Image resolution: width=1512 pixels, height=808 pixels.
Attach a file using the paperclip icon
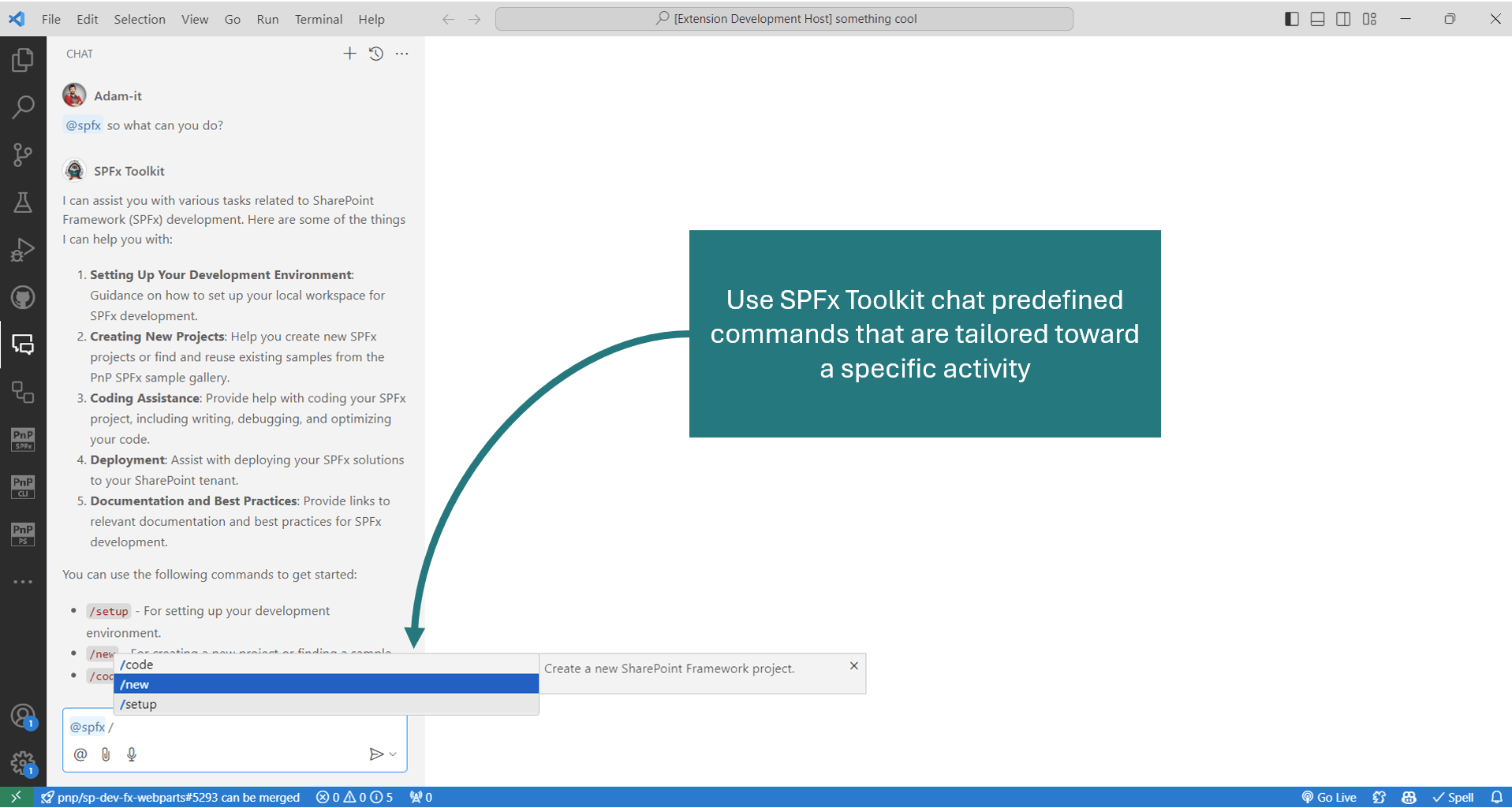coord(106,754)
